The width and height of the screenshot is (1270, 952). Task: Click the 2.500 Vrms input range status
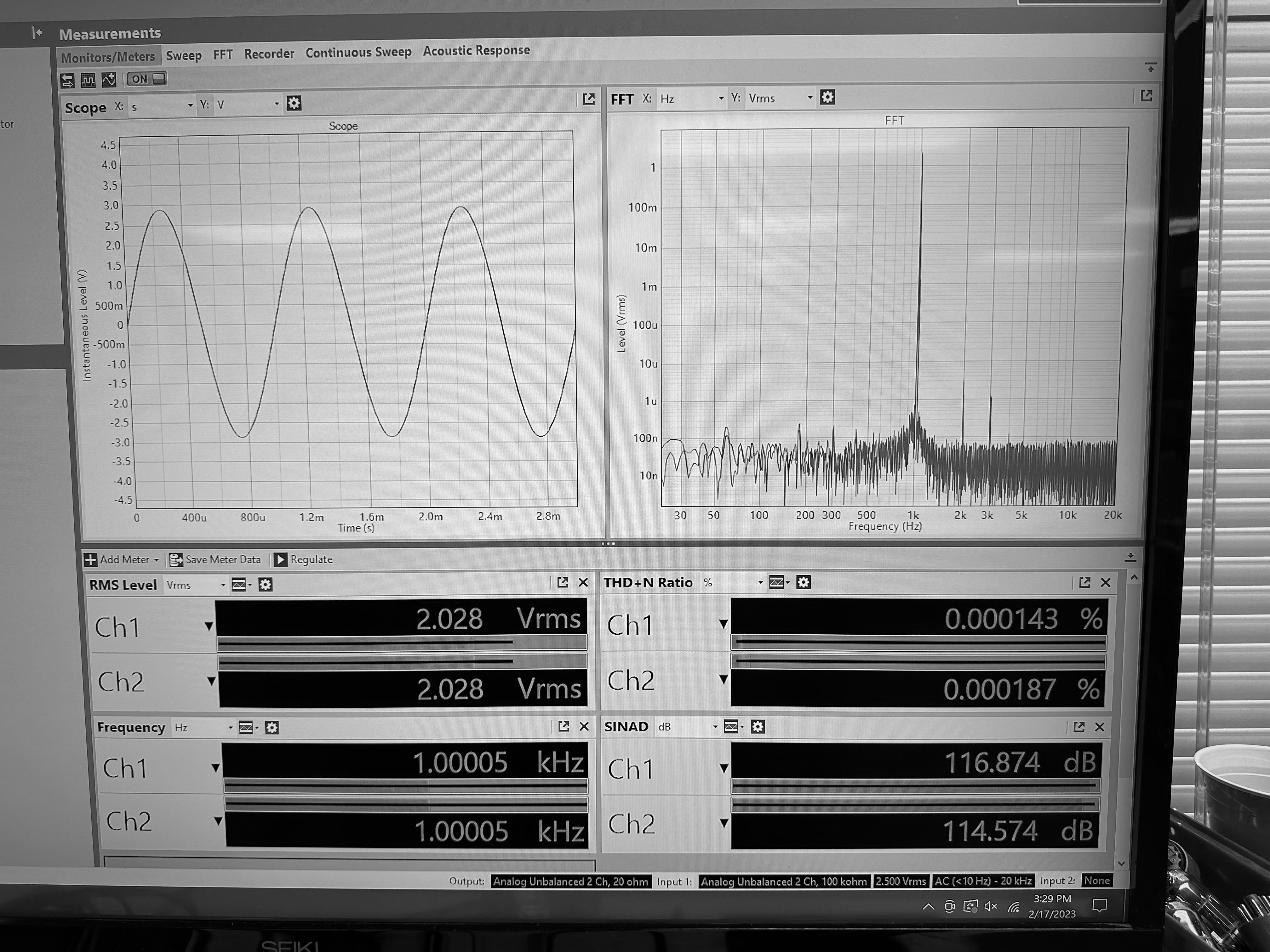(901, 881)
